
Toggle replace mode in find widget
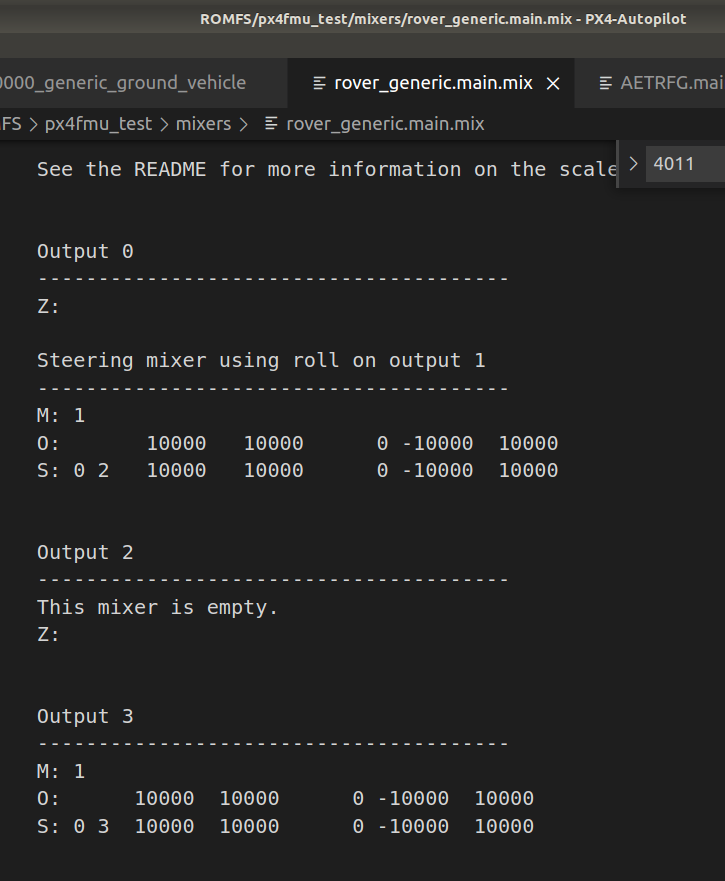coord(633,164)
